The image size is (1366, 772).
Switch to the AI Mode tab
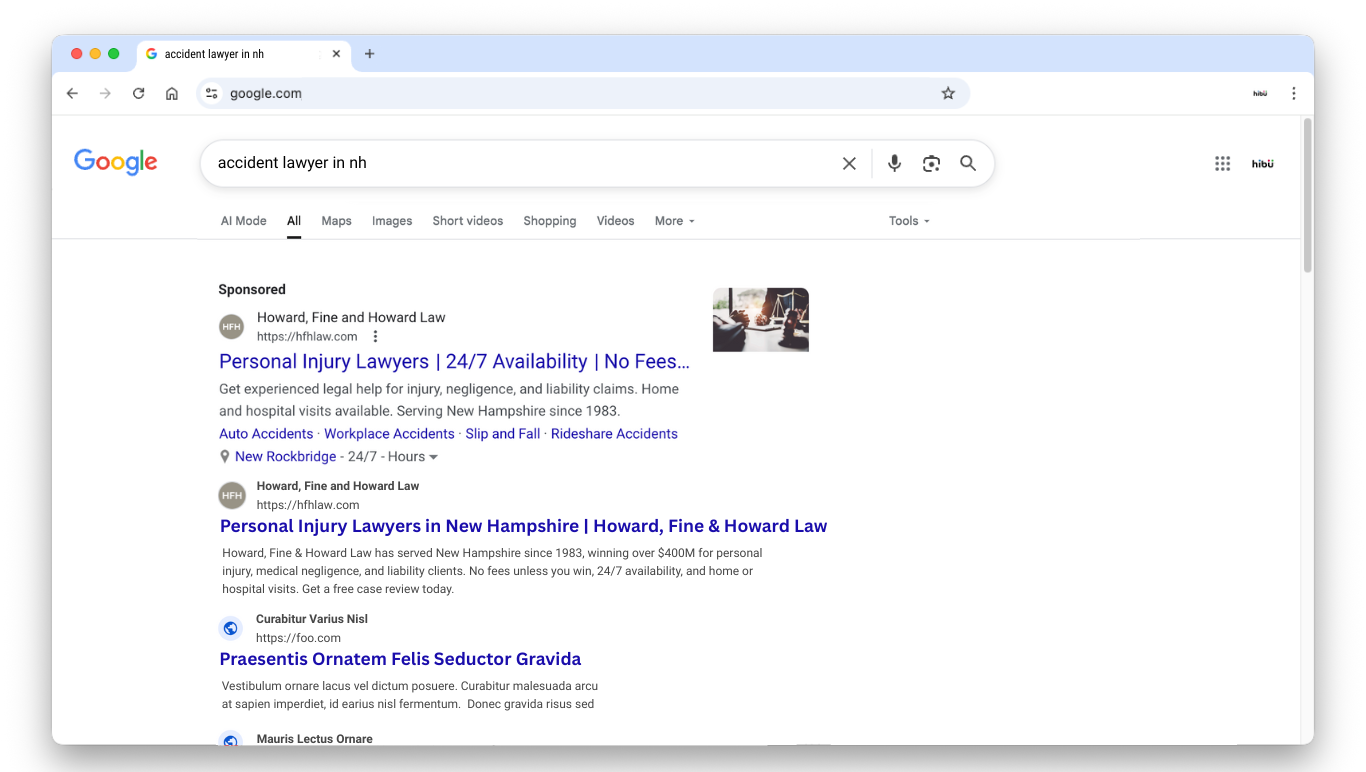tap(243, 221)
